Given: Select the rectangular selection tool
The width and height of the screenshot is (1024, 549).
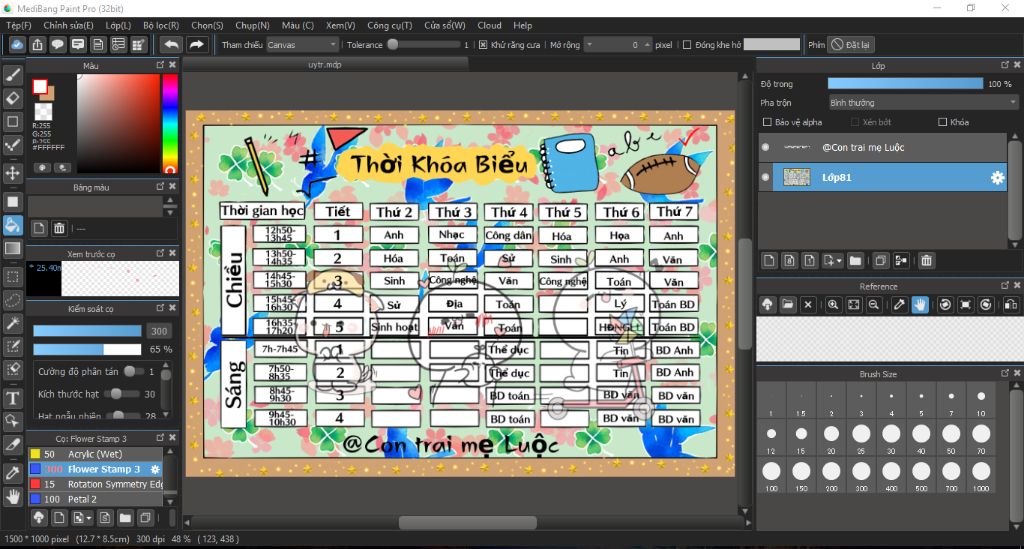Looking at the screenshot, I should point(12,277).
